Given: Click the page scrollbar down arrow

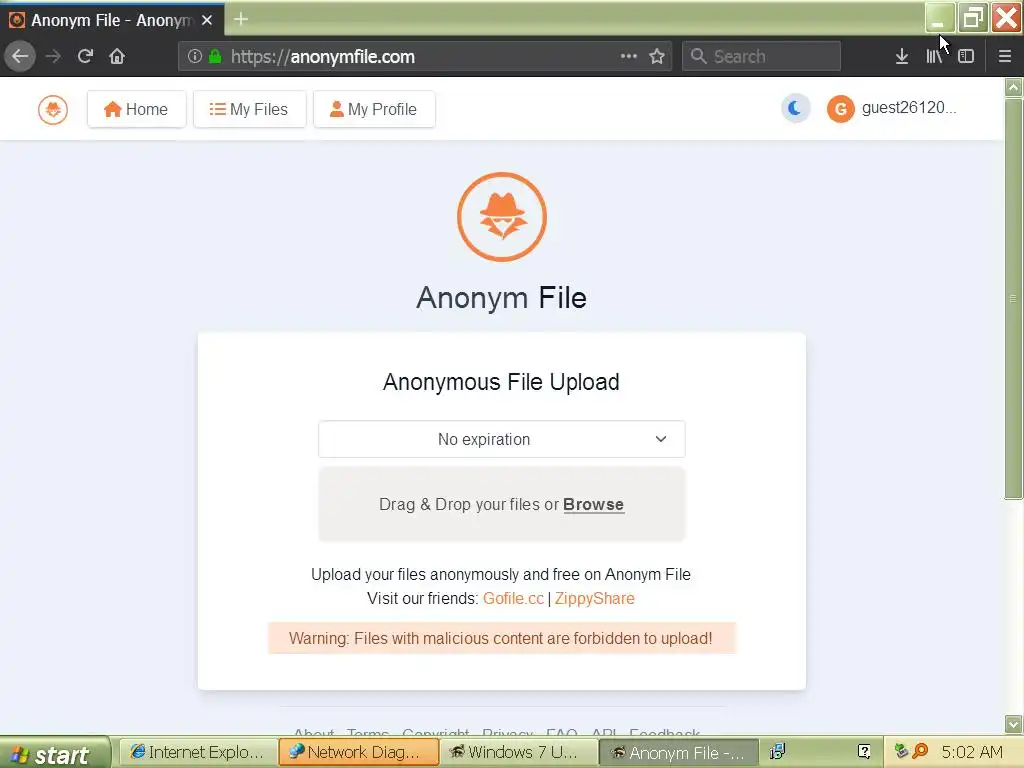Looking at the screenshot, I should [x=1014, y=724].
